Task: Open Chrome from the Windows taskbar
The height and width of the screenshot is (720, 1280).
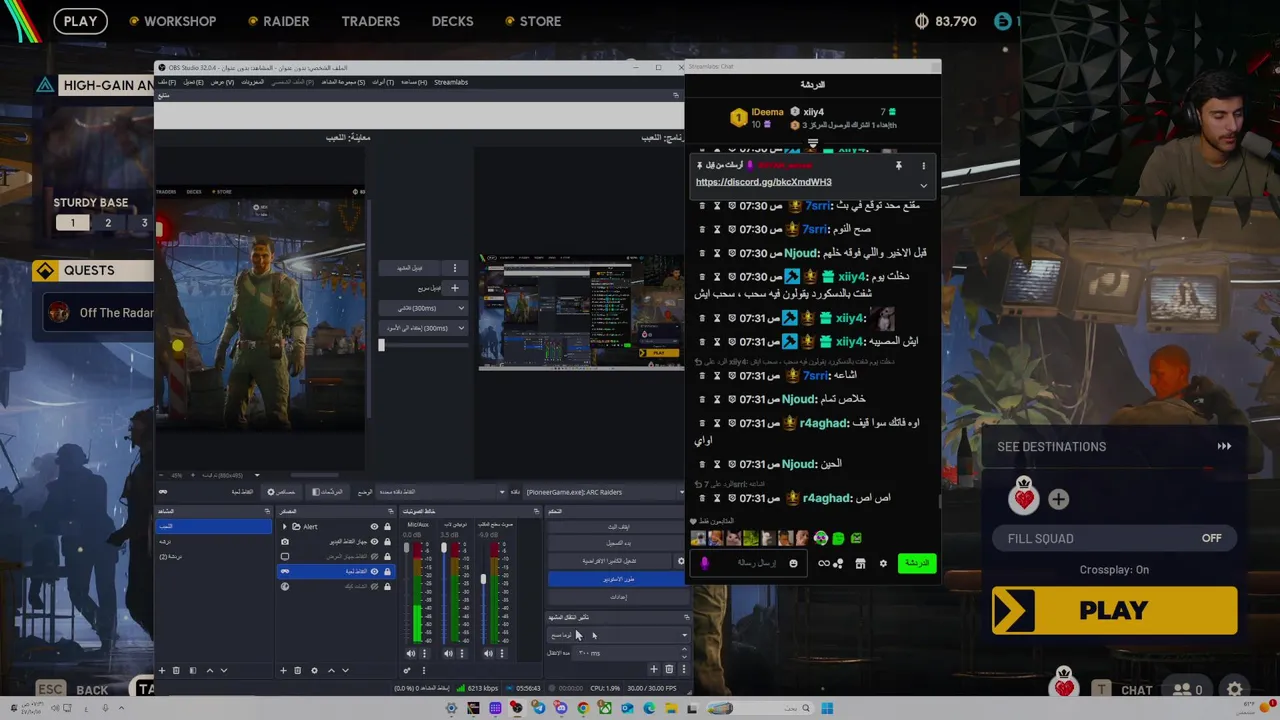Action: 582,708
